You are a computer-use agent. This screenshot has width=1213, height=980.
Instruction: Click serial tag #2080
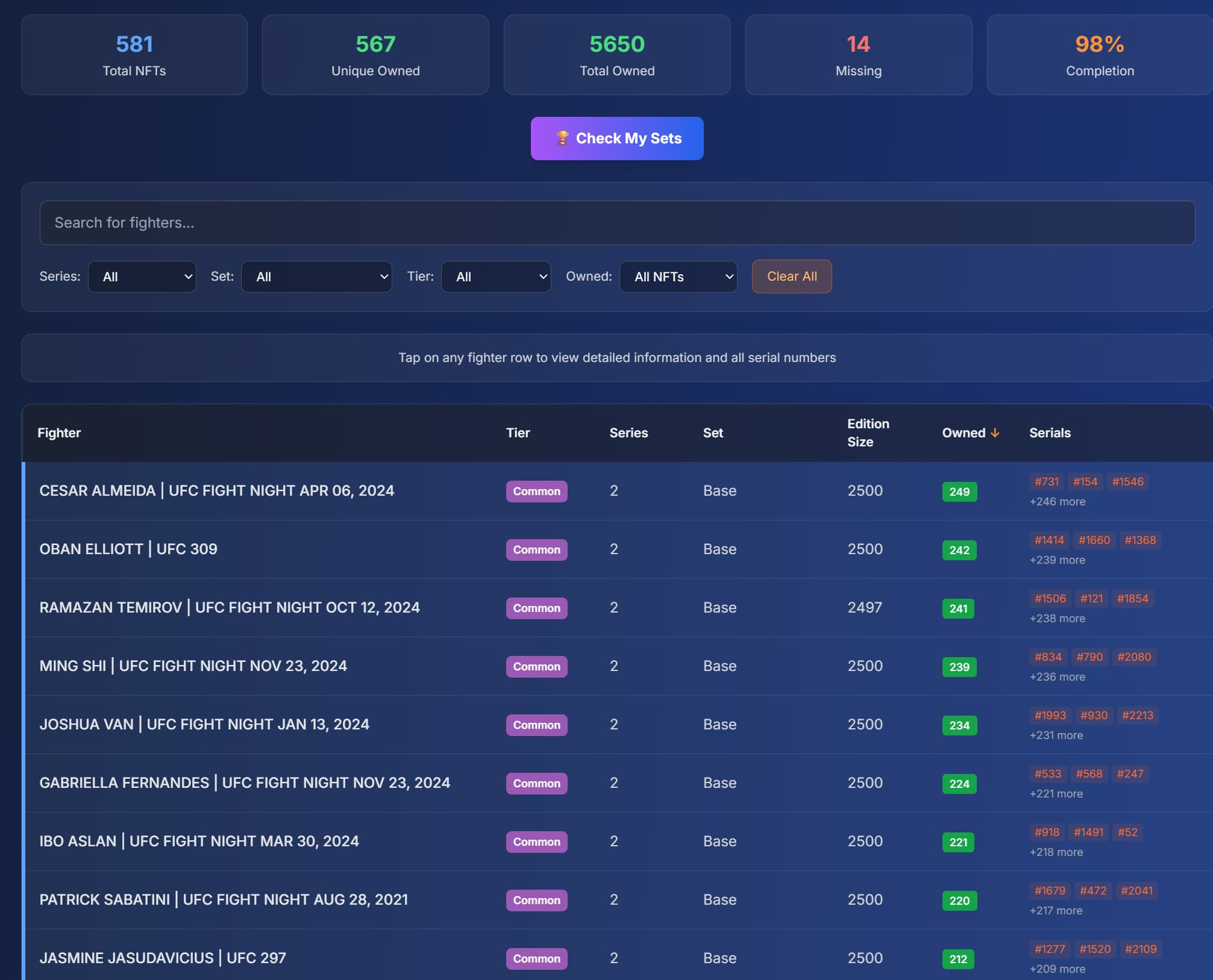(x=1133, y=657)
